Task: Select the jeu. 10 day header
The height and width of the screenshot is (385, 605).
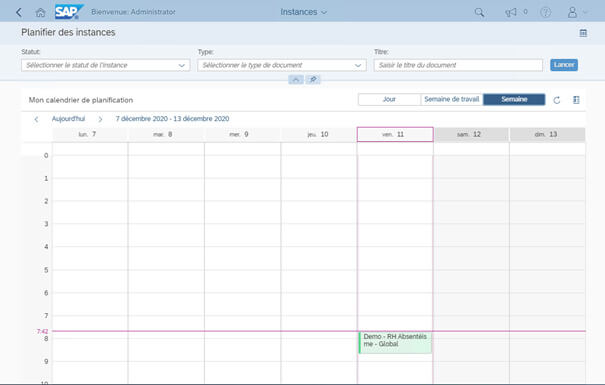Action: click(x=319, y=134)
